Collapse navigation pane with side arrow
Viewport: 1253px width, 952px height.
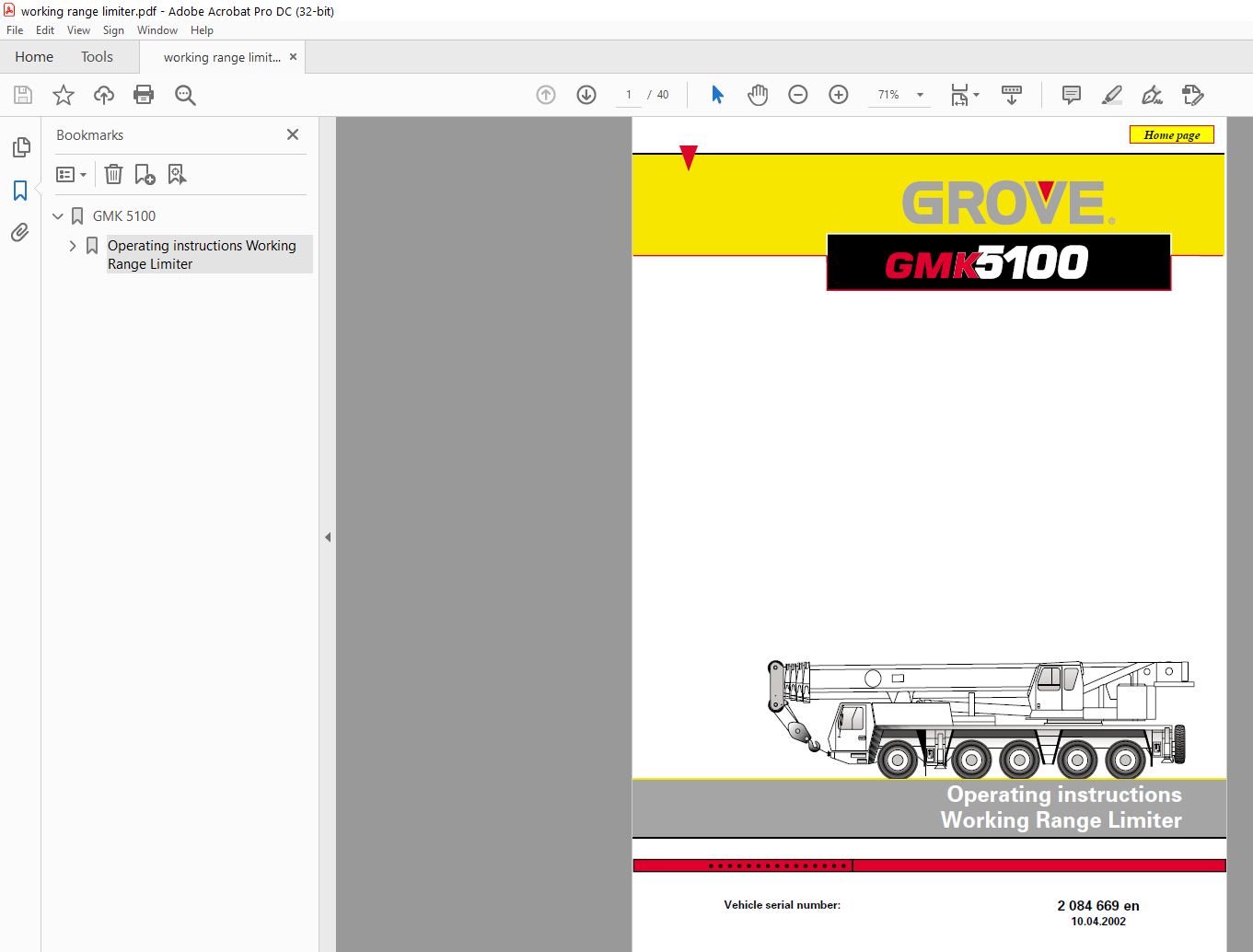pyautogui.click(x=328, y=537)
